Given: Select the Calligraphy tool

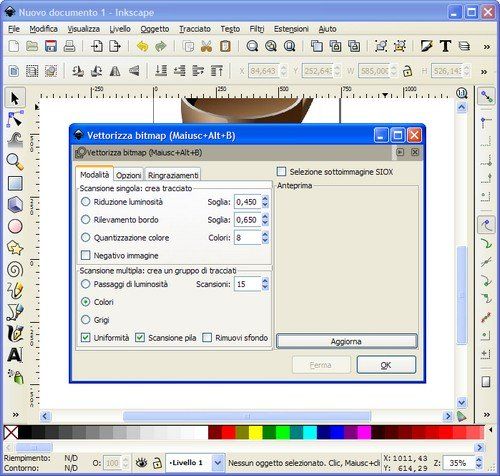Looking at the screenshot, I should (15, 334).
